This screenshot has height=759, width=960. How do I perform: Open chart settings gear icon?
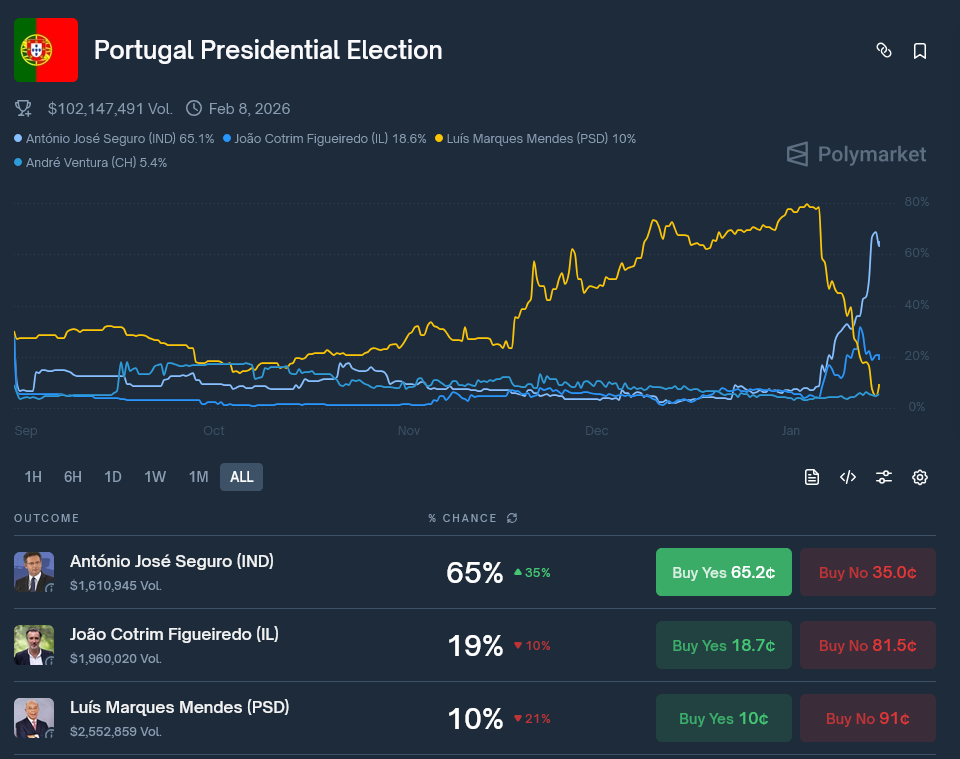[x=920, y=477]
